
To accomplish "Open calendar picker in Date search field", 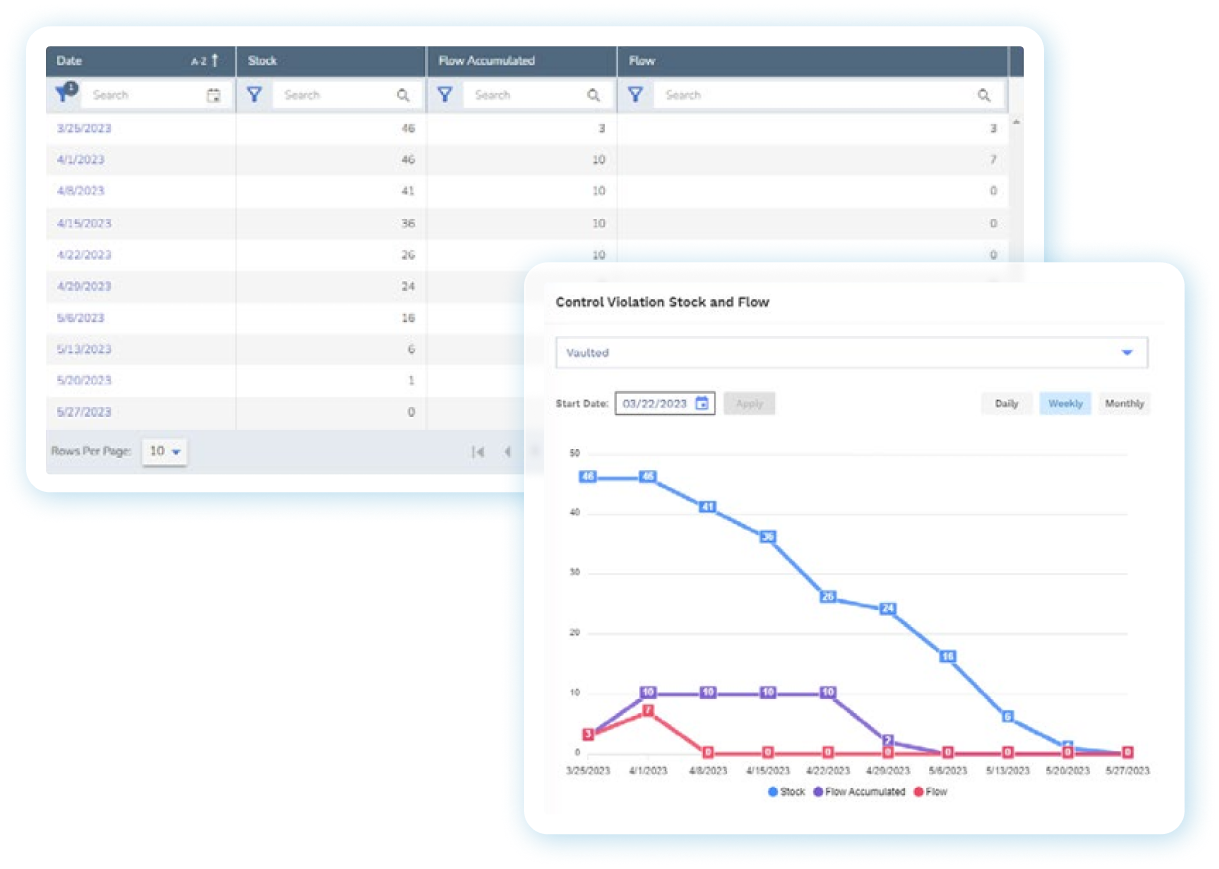I will pyautogui.click(x=213, y=96).
